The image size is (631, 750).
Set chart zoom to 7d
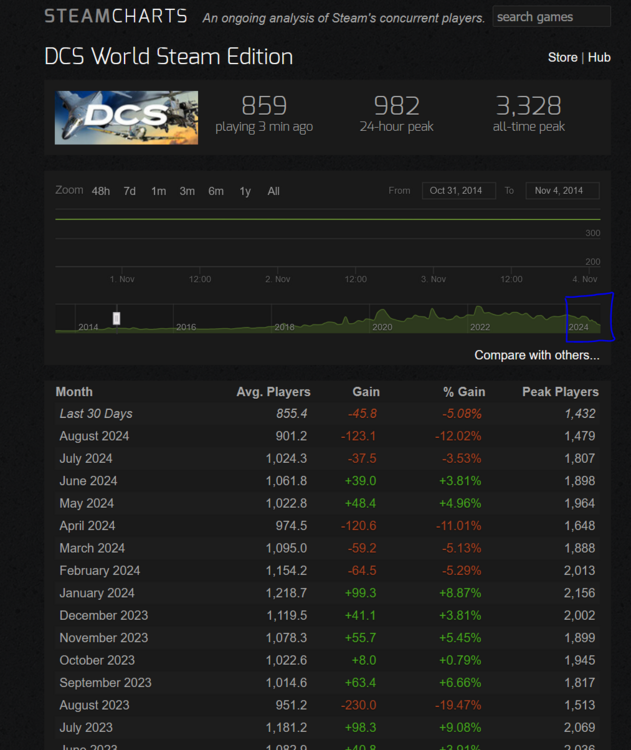pyautogui.click(x=129, y=191)
